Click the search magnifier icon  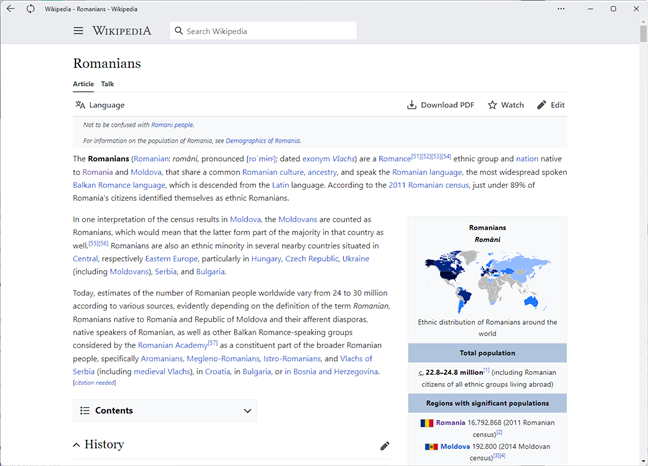point(179,31)
